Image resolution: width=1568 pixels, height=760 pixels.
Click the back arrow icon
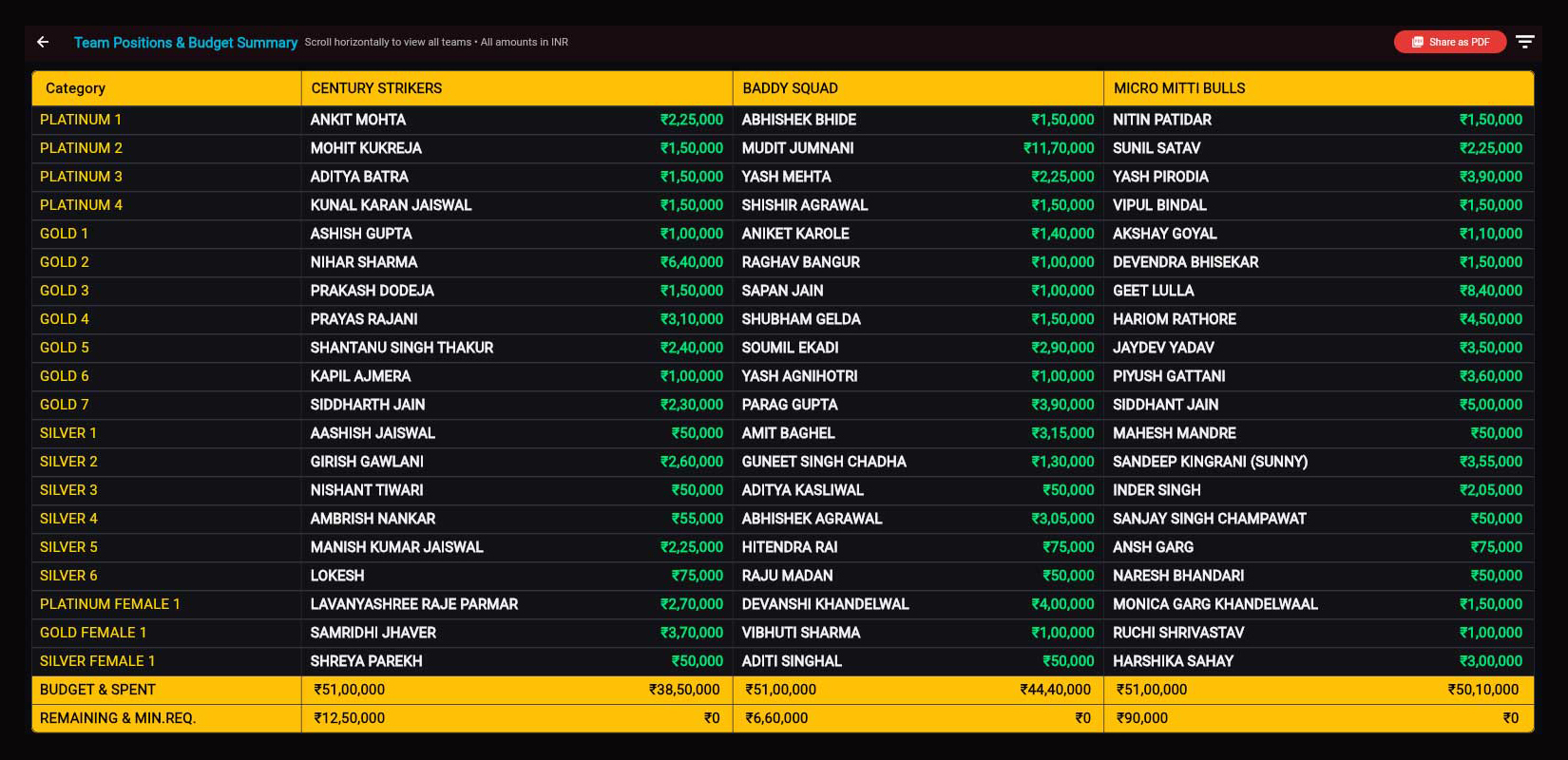pos(43,42)
